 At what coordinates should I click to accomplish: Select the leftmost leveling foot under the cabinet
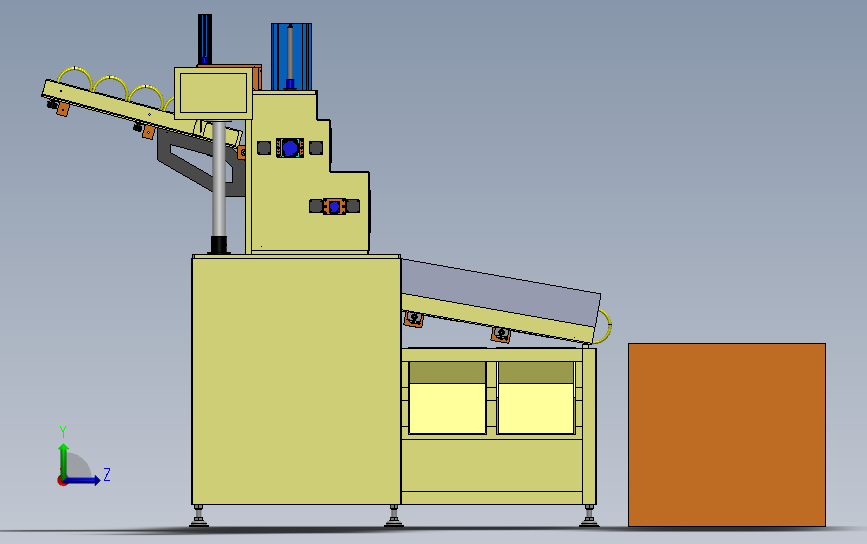(x=199, y=516)
